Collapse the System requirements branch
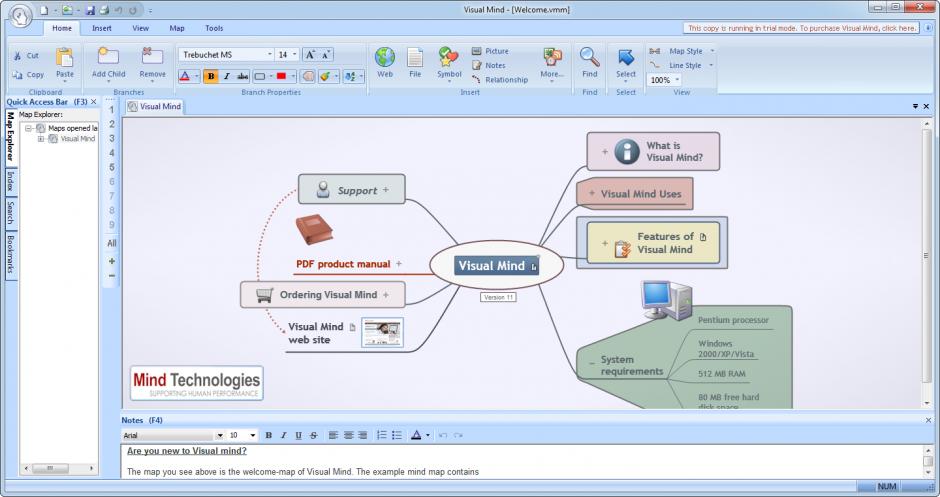This screenshot has height=497, width=940. tap(592, 363)
